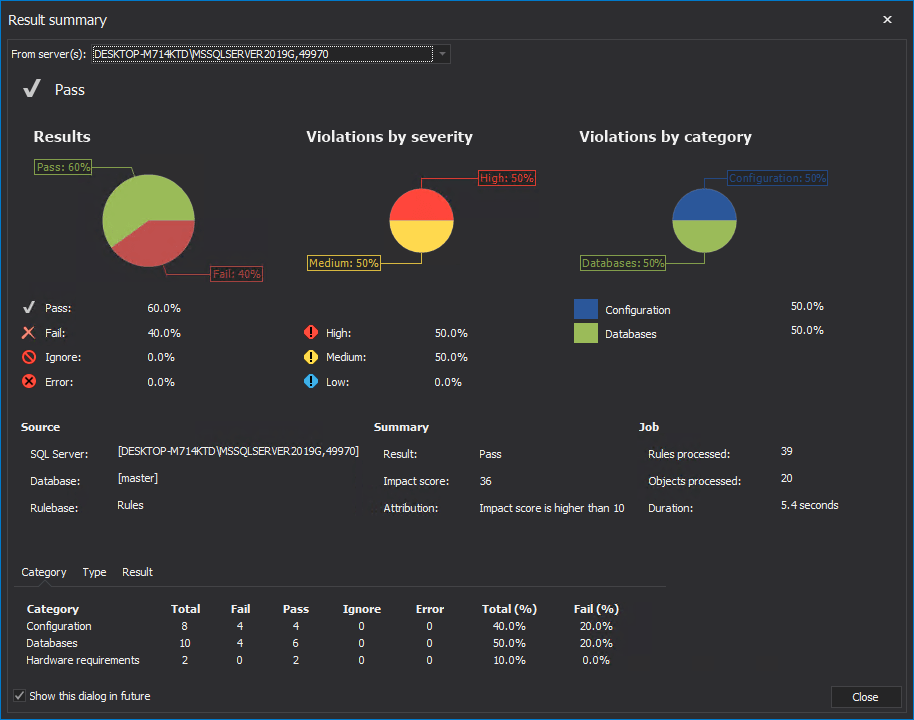Screen dimensions: 914x720
Task: Open the From server(s) dropdown
Action: point(441,54)
